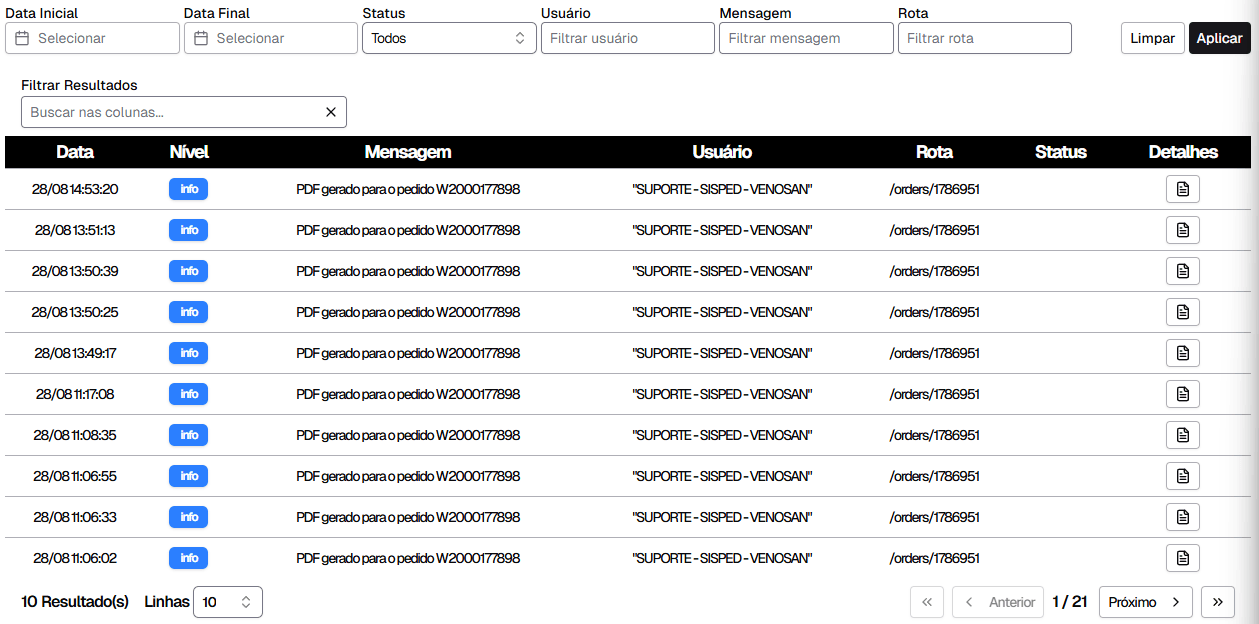This screenshot has height=624, width=1259.
Task: Sort by the Data column header
Action: click(75, 152)
